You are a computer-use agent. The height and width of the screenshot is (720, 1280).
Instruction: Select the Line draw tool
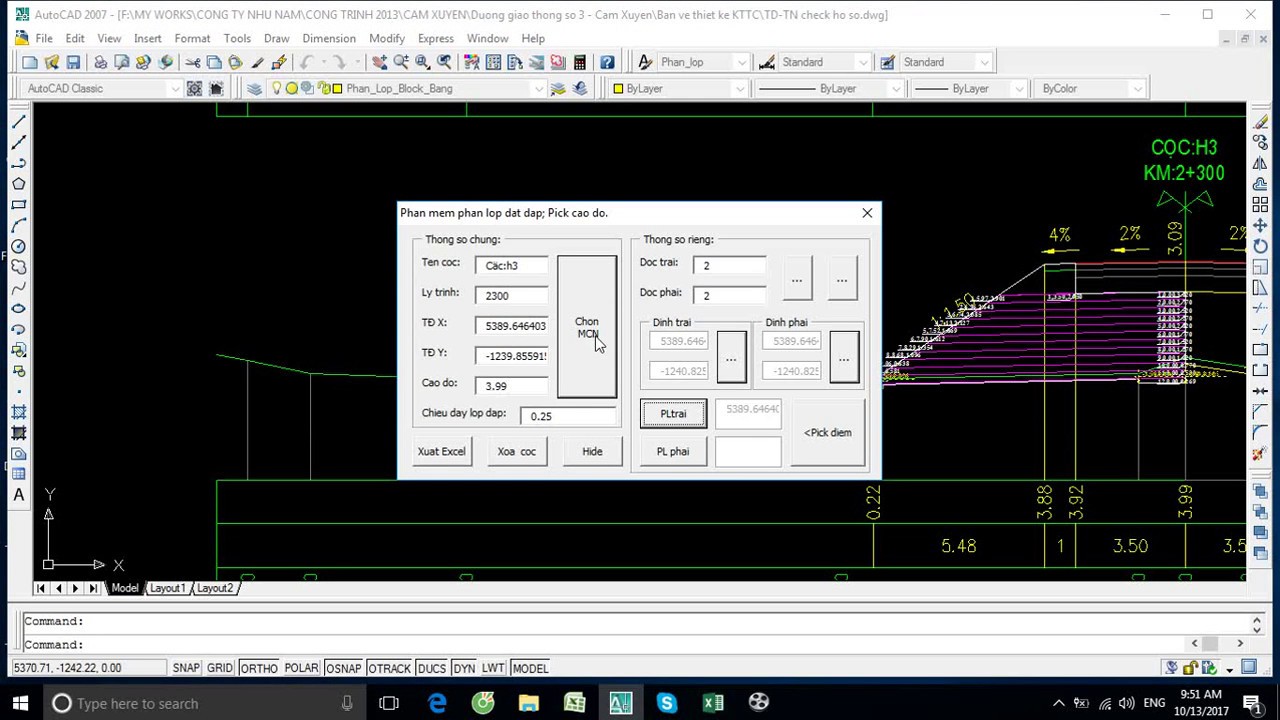point(18,121)
